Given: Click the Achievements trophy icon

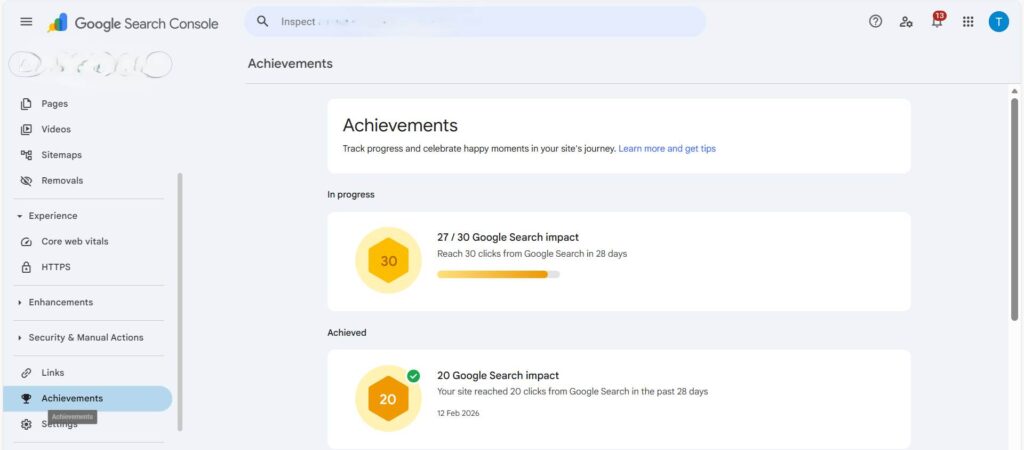Looking at the screenshot, I should pos(26,398).
